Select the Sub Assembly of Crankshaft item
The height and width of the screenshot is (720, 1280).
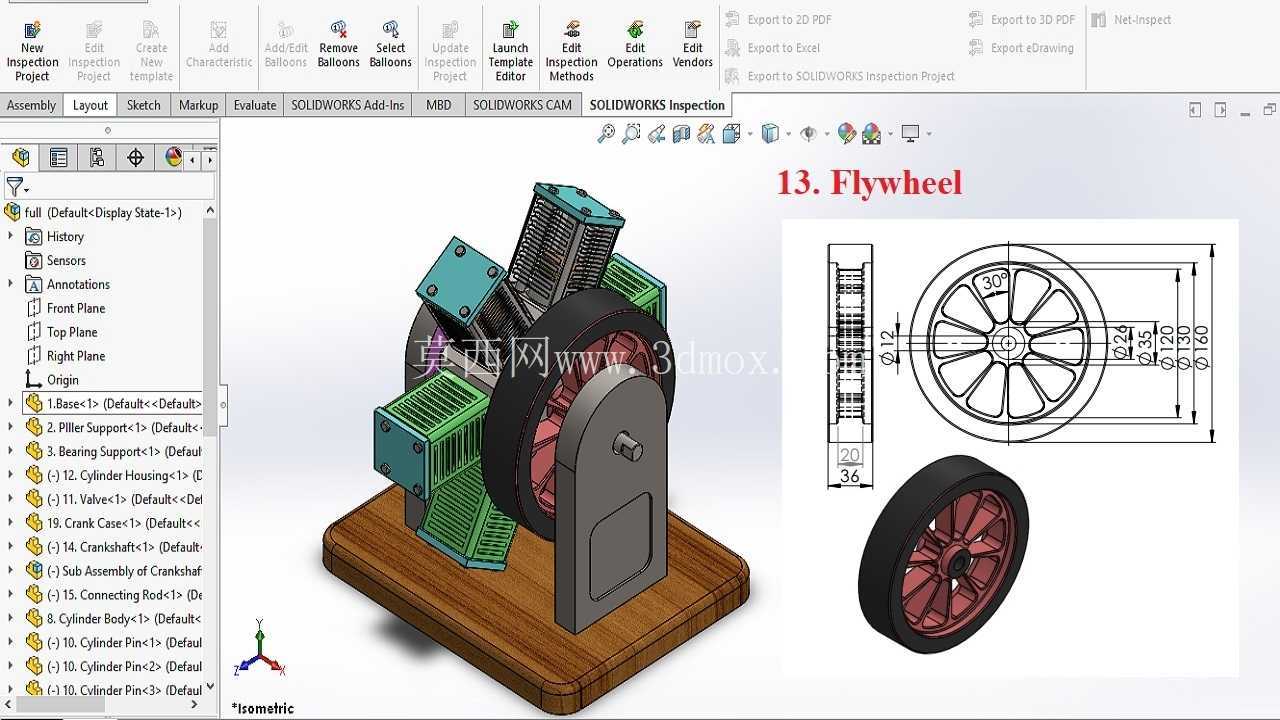click(124, 571)
